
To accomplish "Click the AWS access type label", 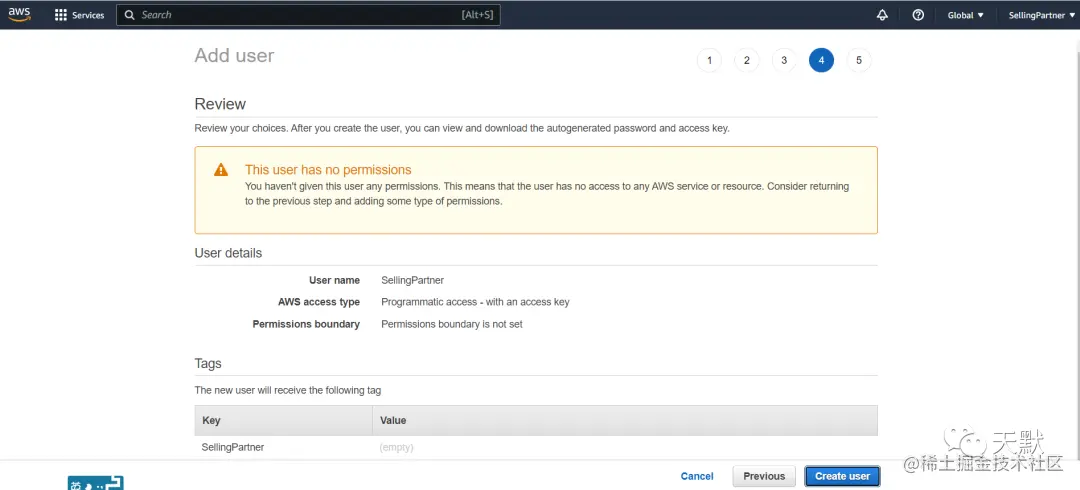I will (319, 302).
